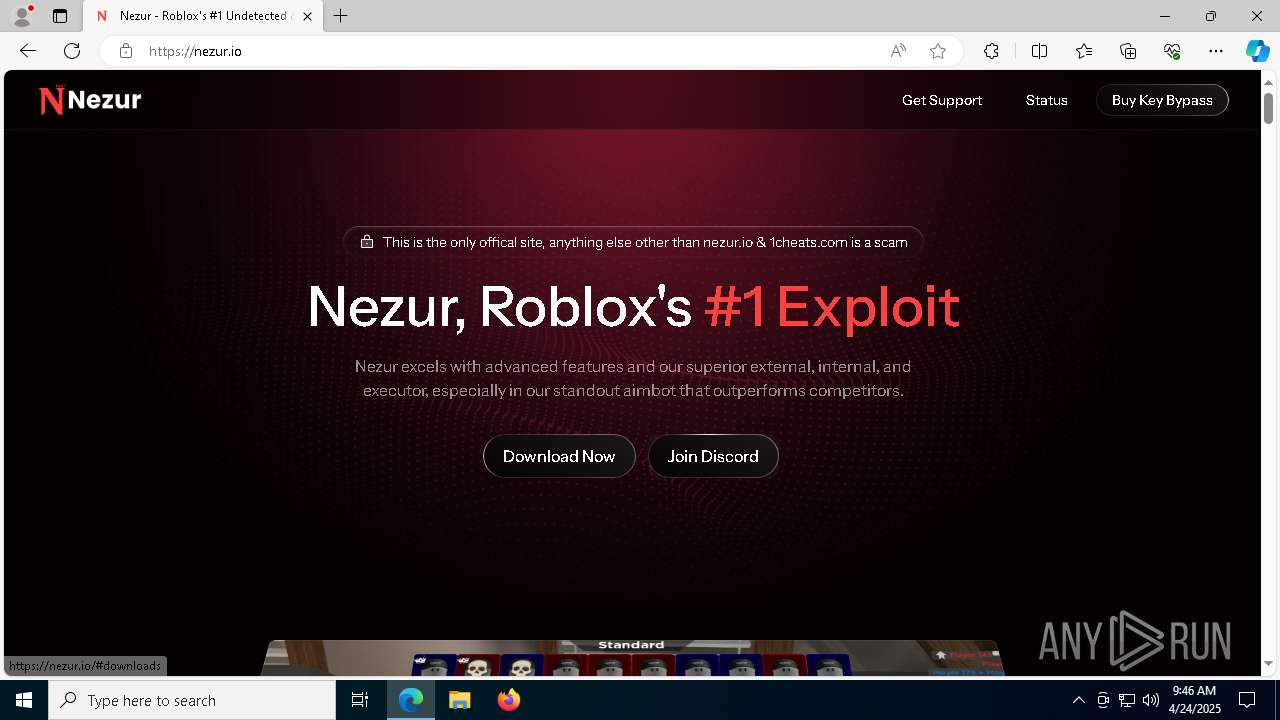Open the network tray icon
The image size is (1280, 720).
click(x=1127, y=700)
